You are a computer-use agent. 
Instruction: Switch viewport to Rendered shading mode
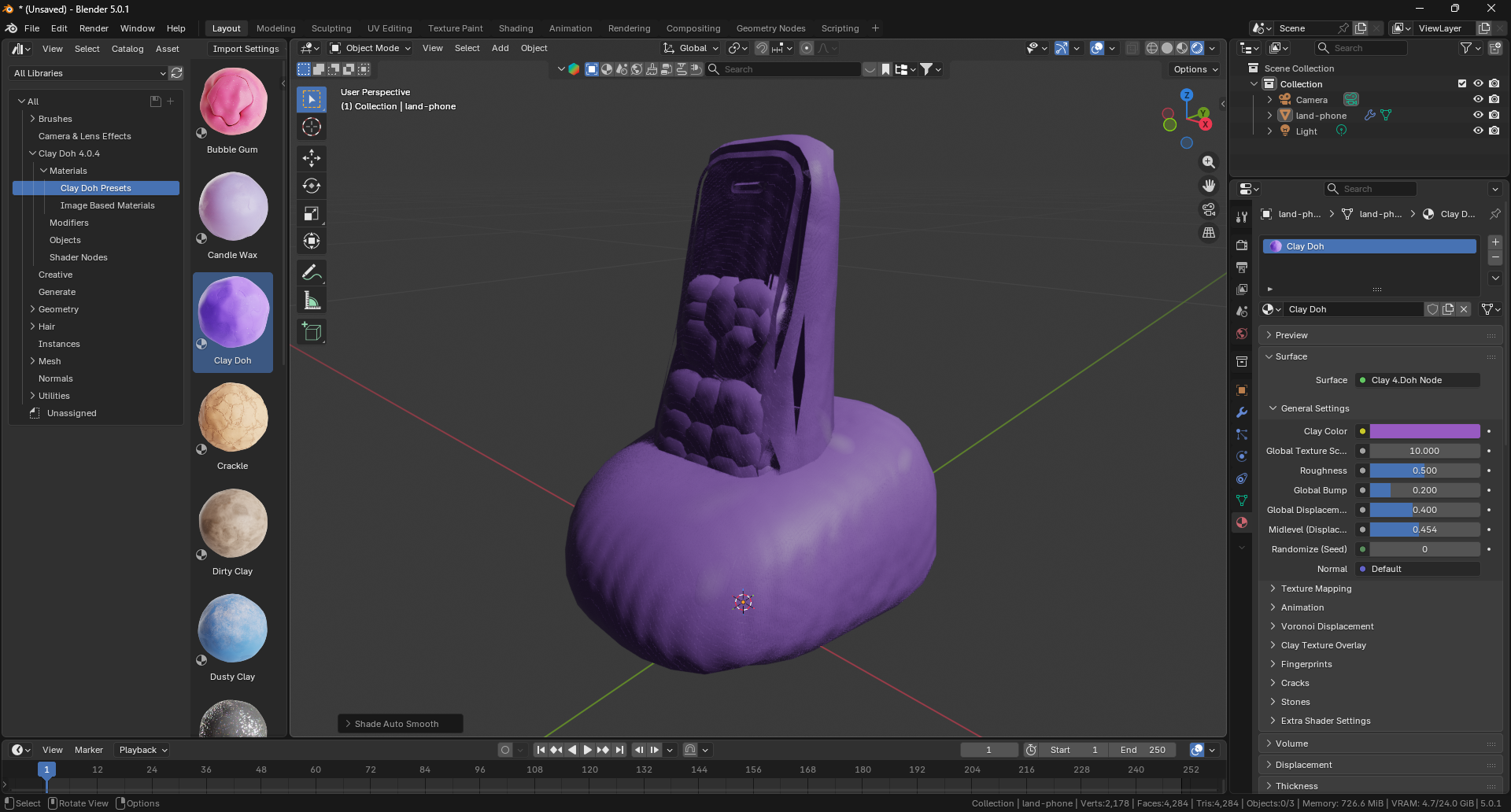[1197, 48]
